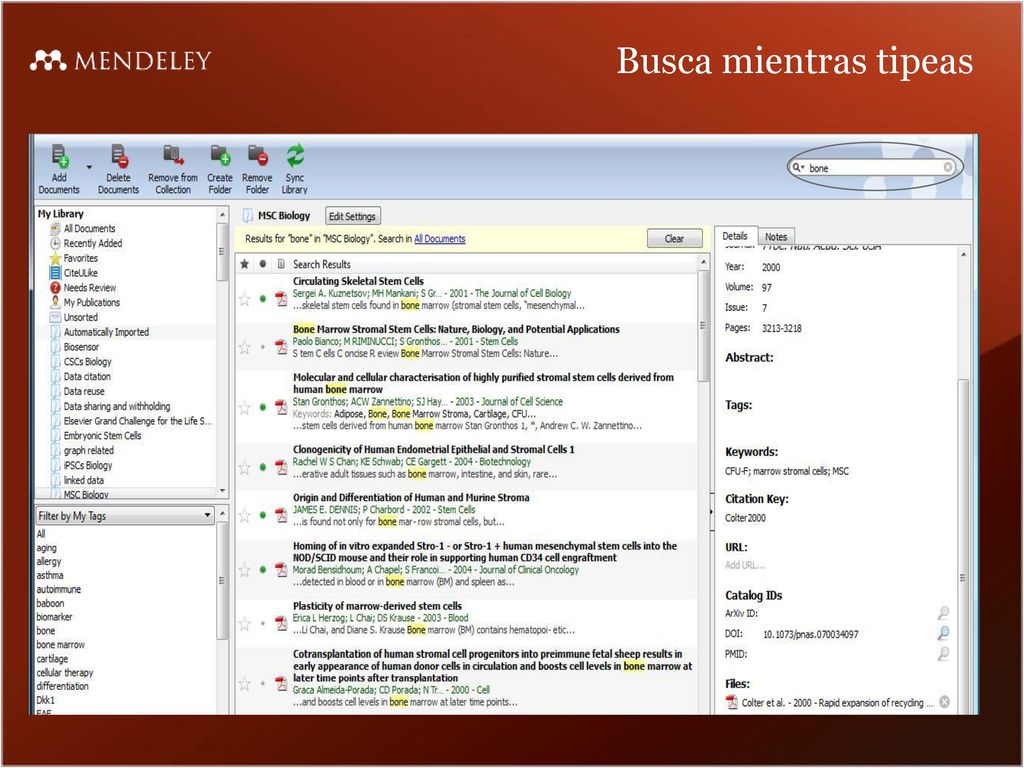
Task: Switch to the Notes tab
Action: tap(776, 236)
